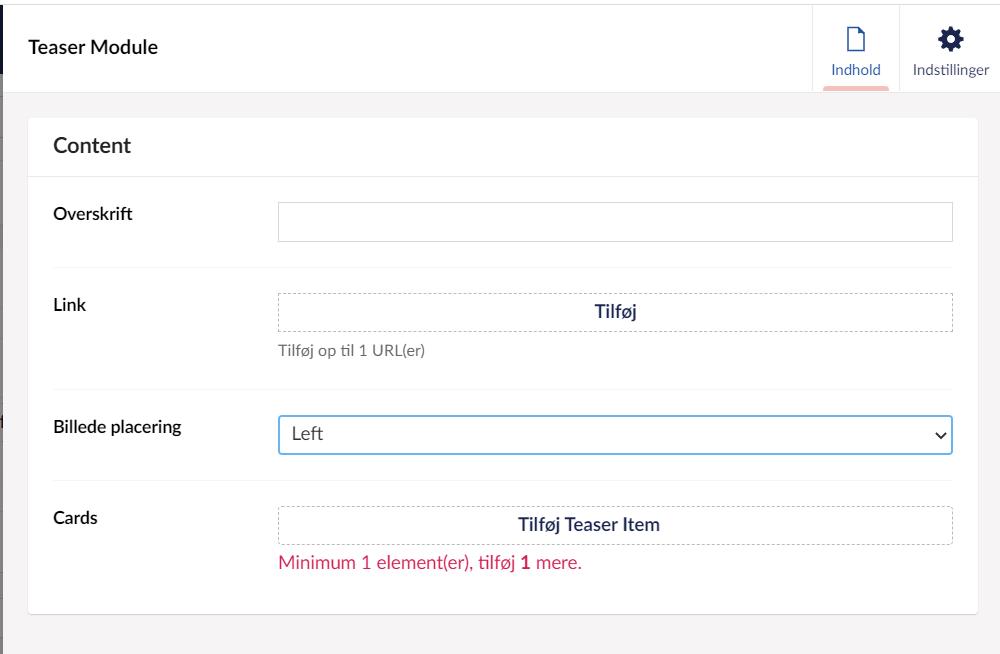This screenshot has height=654, width=1000.
Task: Select the 'Left' value text in the dropdown
Action: point(308,435)
